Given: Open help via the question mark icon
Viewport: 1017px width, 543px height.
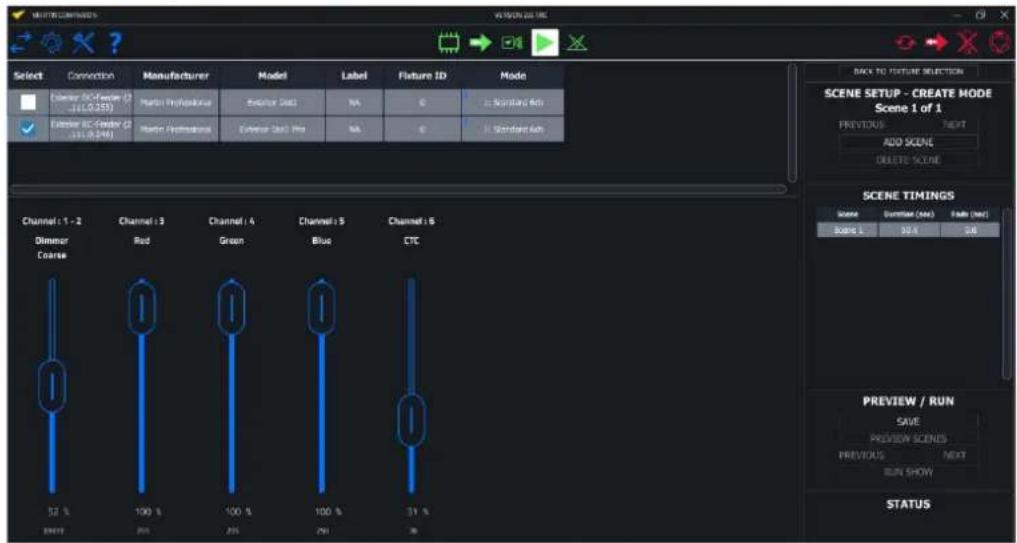Looking at the screenshot, I should (x=114, y=44).
